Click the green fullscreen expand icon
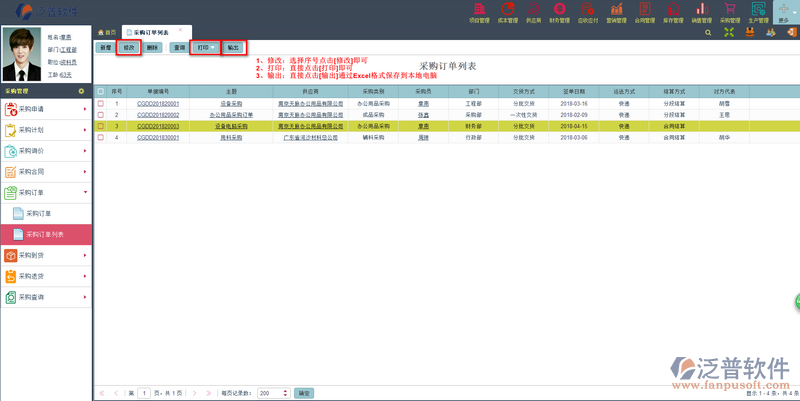Viewport: 800px width, 401px height. [x=730, y=32]
